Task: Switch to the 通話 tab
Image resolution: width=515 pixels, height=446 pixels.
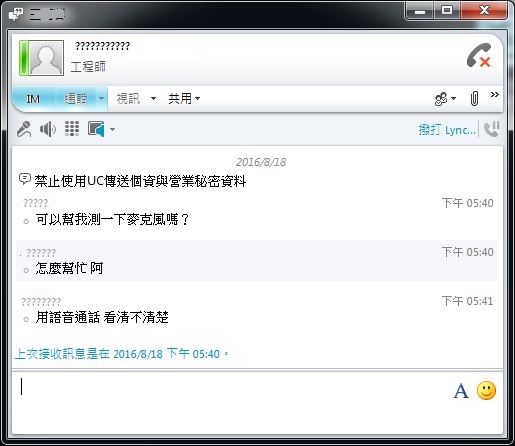Action: pos(76,99)
